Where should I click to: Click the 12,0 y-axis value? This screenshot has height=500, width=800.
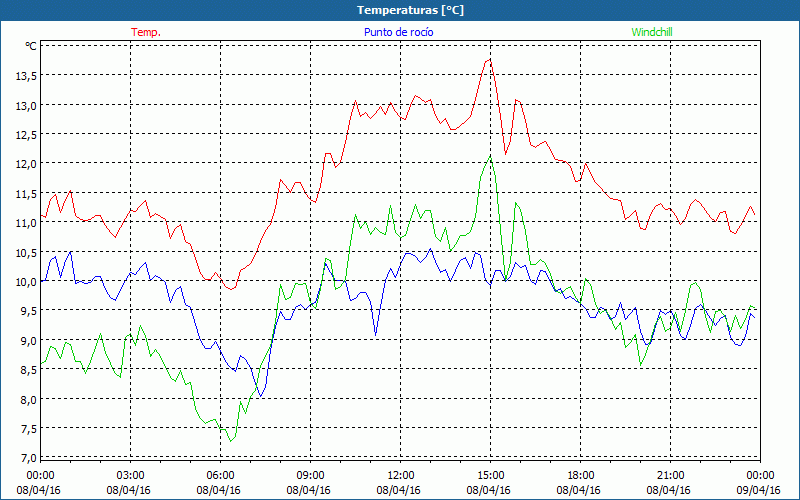26,164
